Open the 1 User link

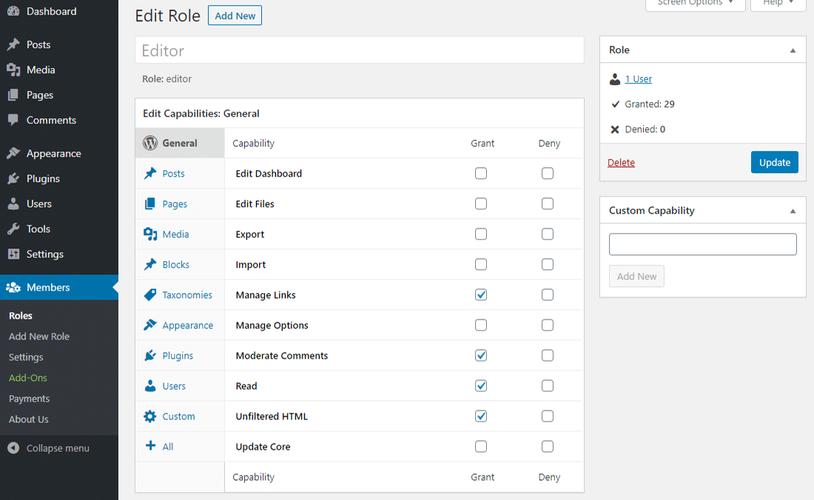(638, 79)
